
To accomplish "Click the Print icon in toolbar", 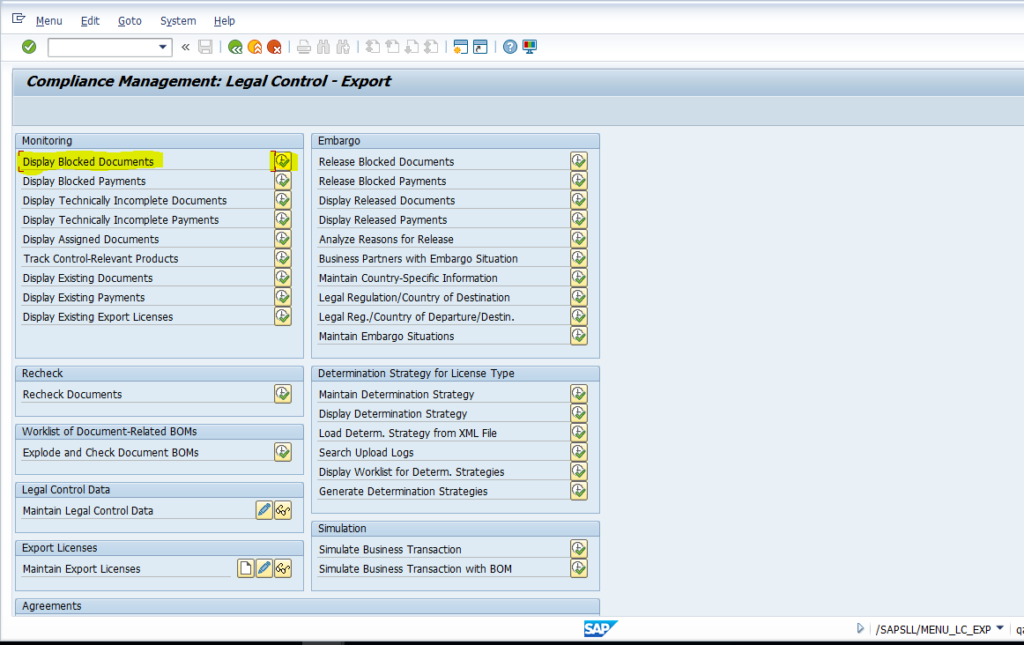I will [304, 47].
